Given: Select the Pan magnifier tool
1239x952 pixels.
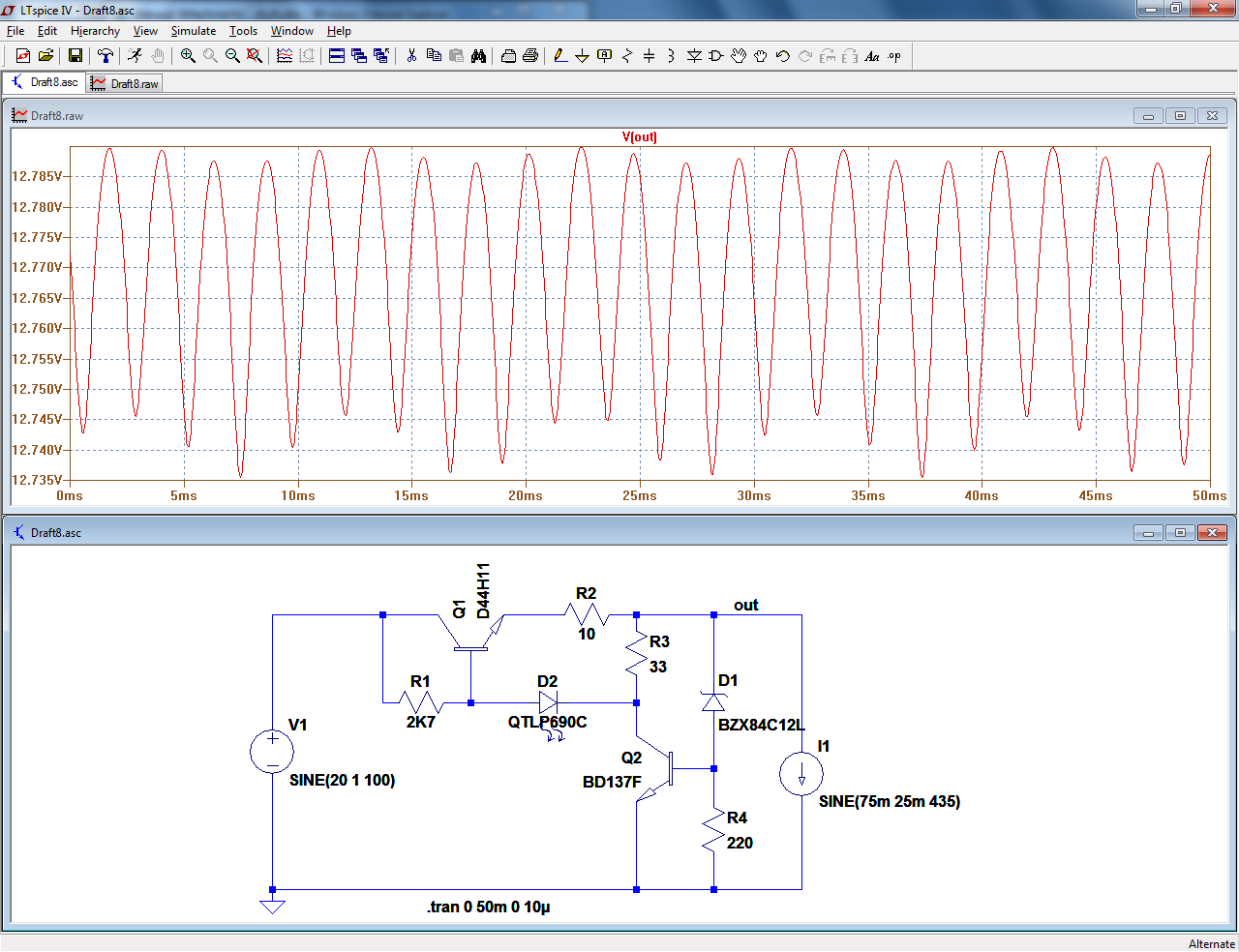Looking at the screenshot, I should (x=210, y=56).
